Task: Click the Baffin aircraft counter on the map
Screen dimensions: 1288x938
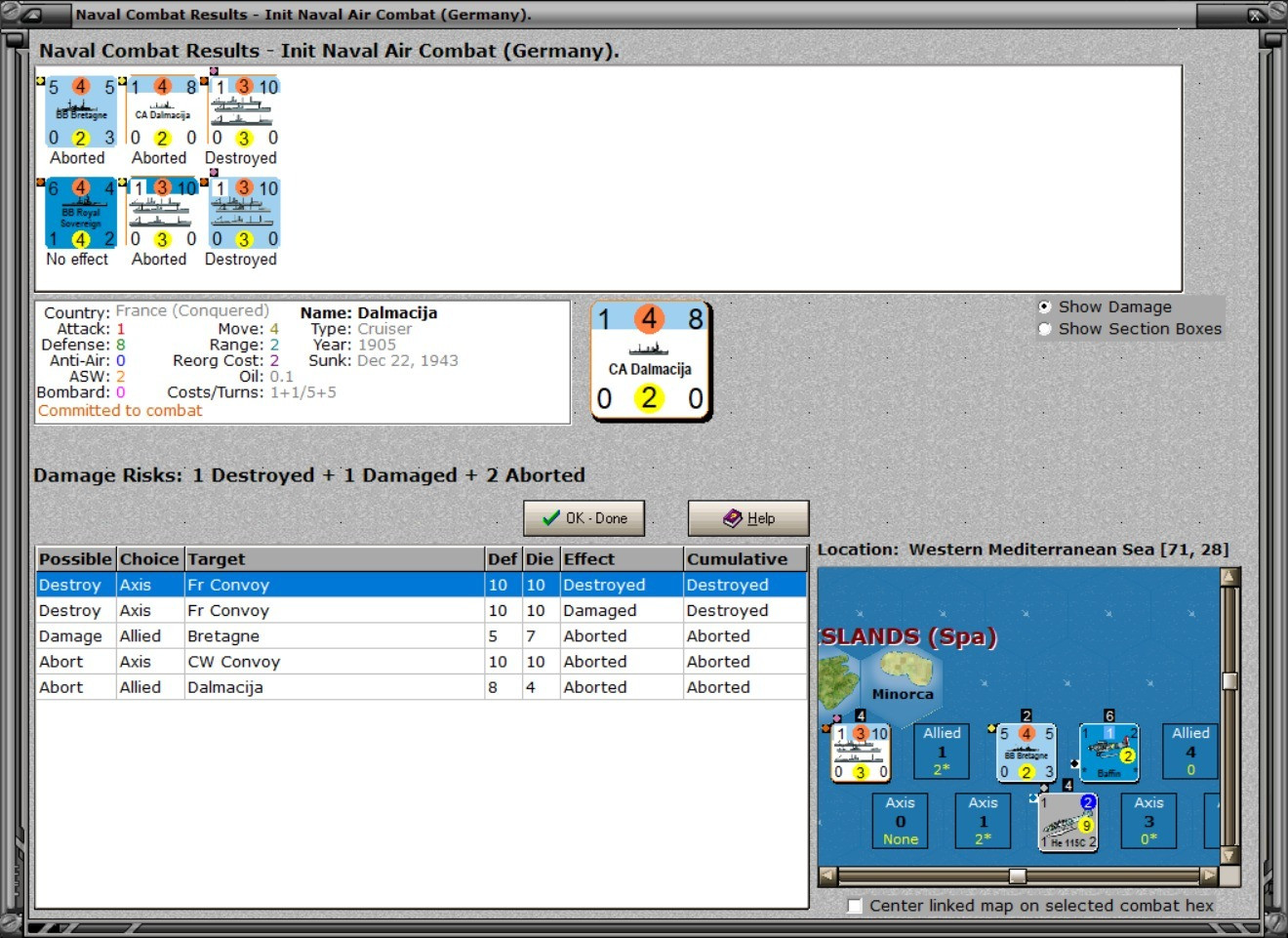Action: click(x=1109, y=753)
